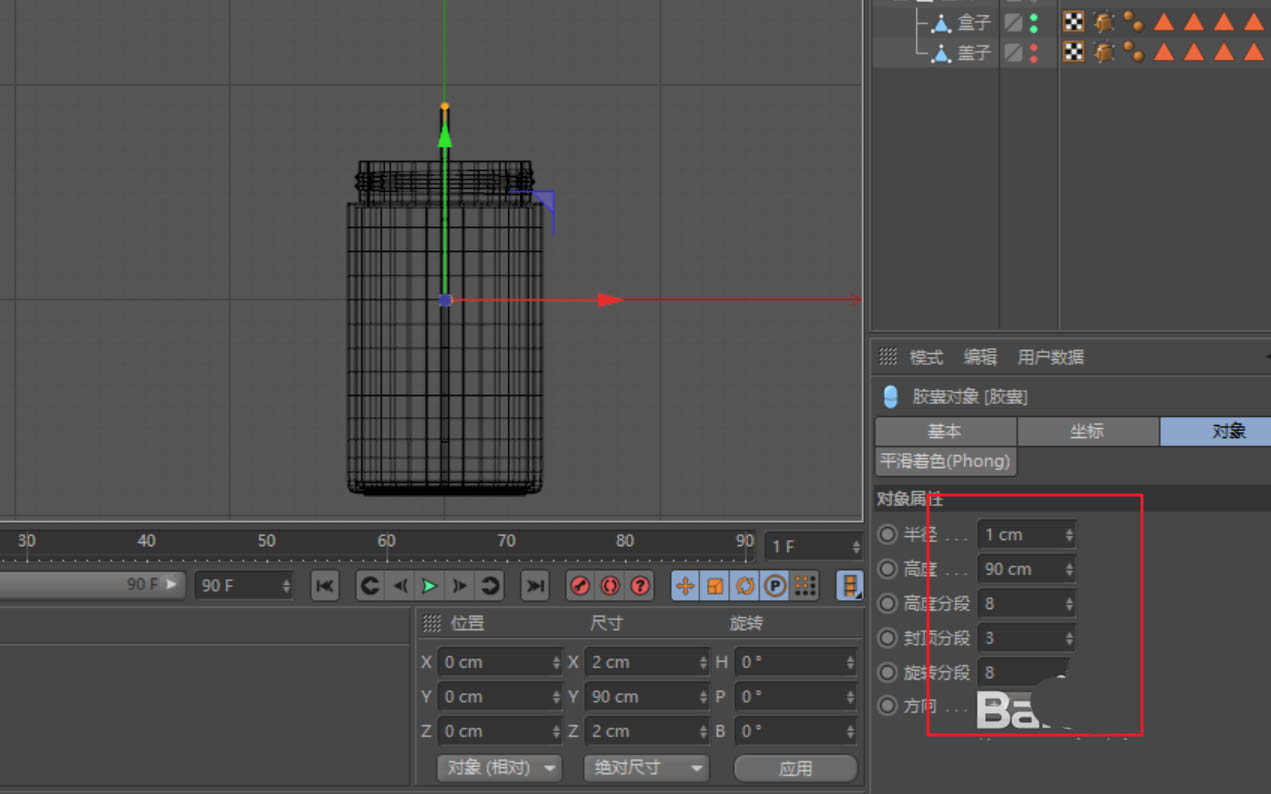Click the 应用 apply button
The height and width of the screenshot is (794, 1271).
pyautogui.click(x=795, y=768)
